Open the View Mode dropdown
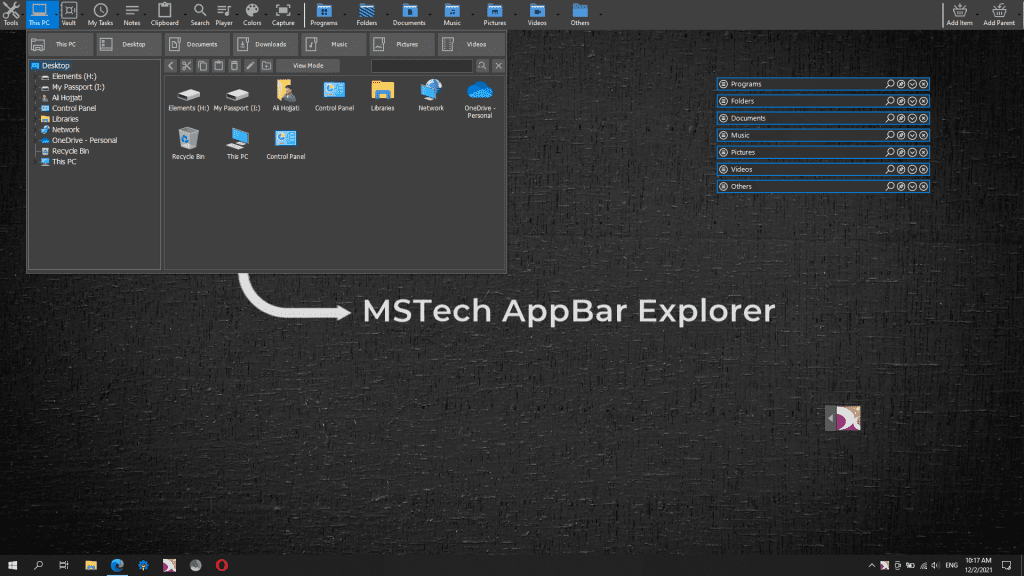 308,65
